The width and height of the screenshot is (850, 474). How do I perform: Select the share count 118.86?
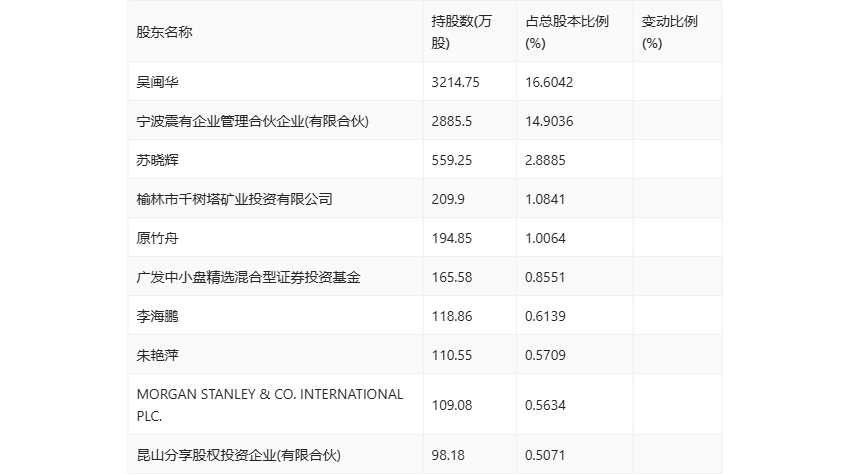point(452,316)
